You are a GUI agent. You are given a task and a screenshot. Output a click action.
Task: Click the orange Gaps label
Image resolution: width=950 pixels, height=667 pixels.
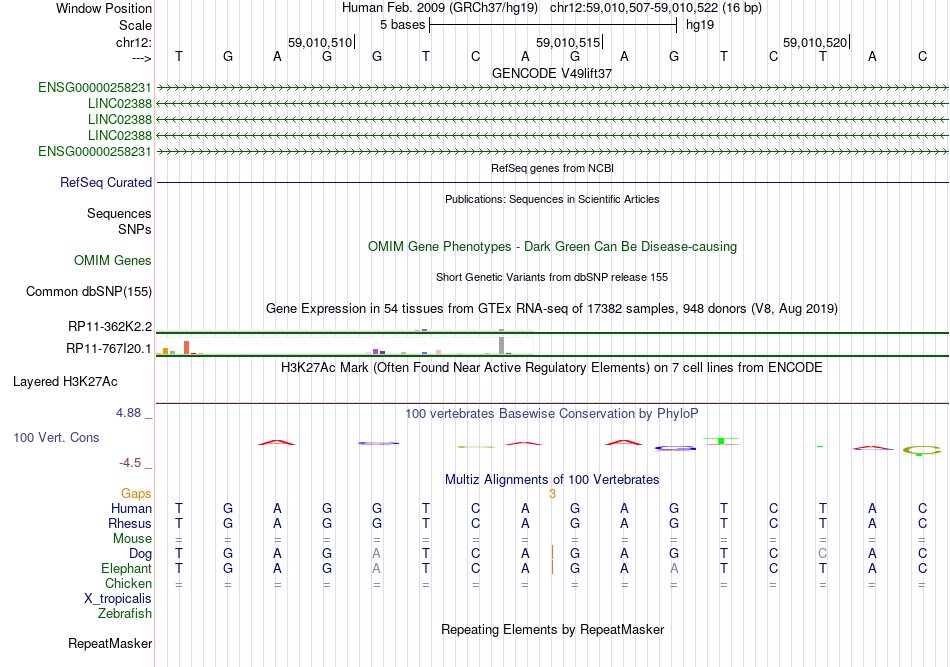tap(136, 494)
